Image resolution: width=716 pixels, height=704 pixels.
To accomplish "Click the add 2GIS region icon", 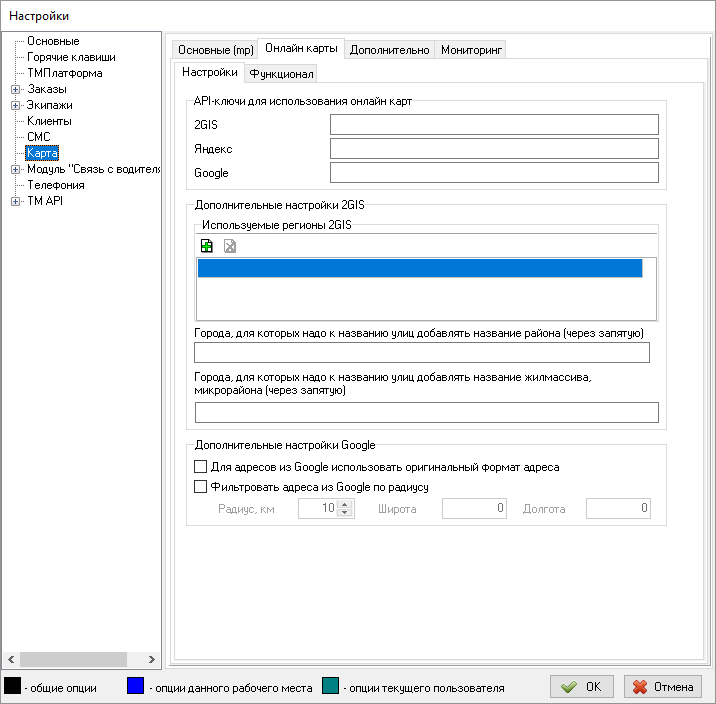I will click(x=207, y=246).
